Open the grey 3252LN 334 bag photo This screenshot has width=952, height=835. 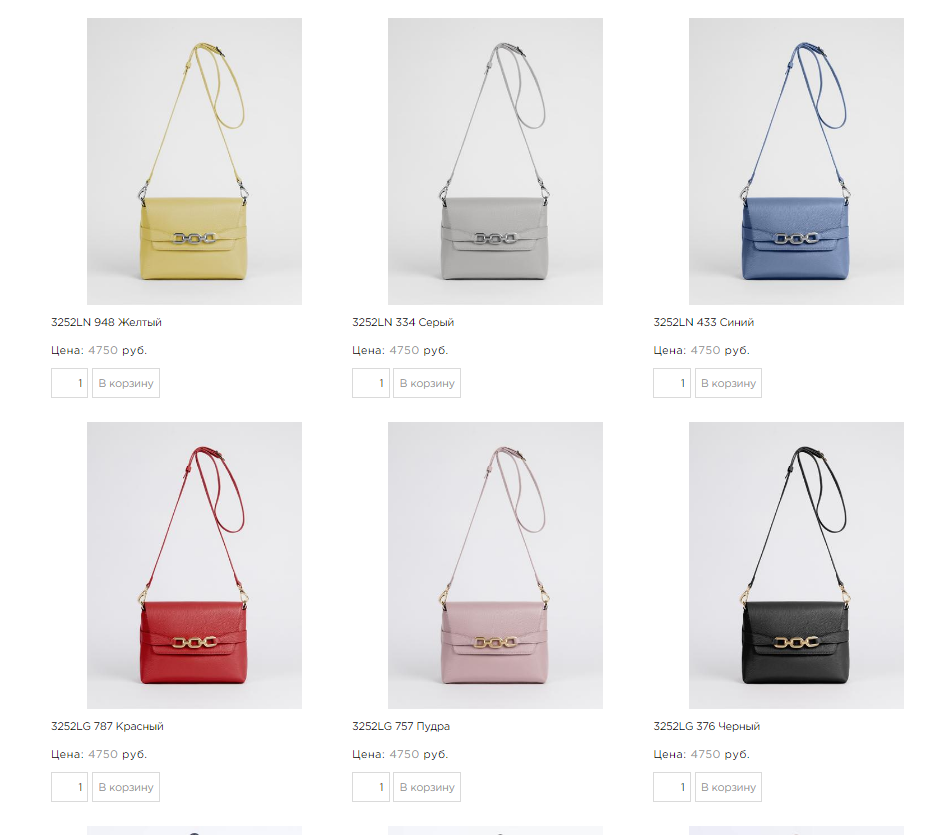pos(495,161)
